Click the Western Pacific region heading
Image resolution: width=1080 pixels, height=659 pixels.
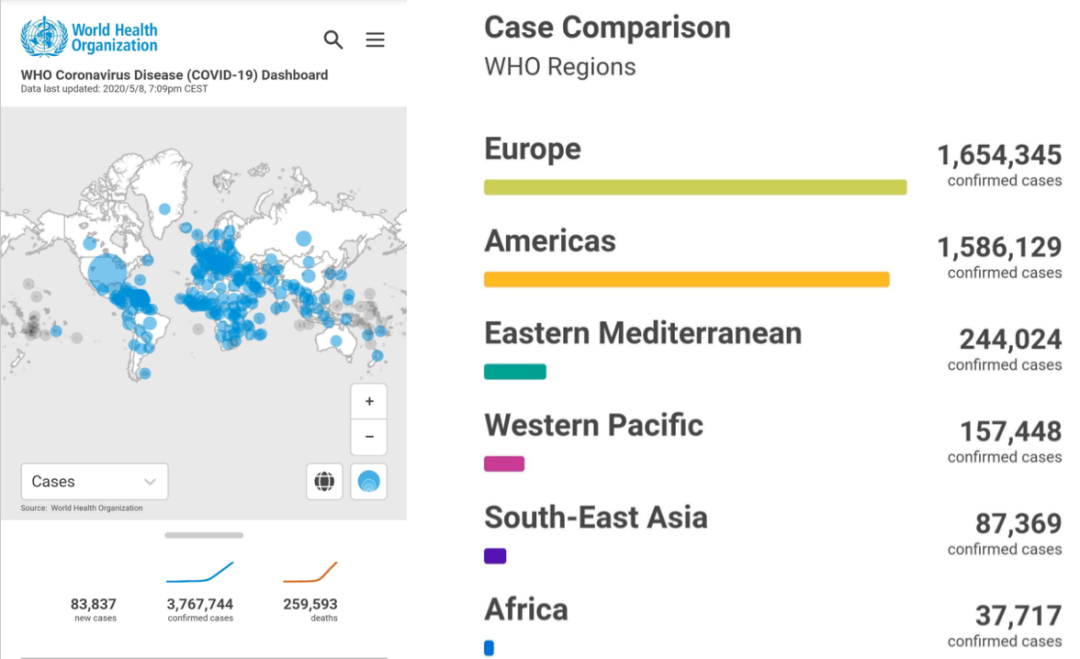coord(594,425)
